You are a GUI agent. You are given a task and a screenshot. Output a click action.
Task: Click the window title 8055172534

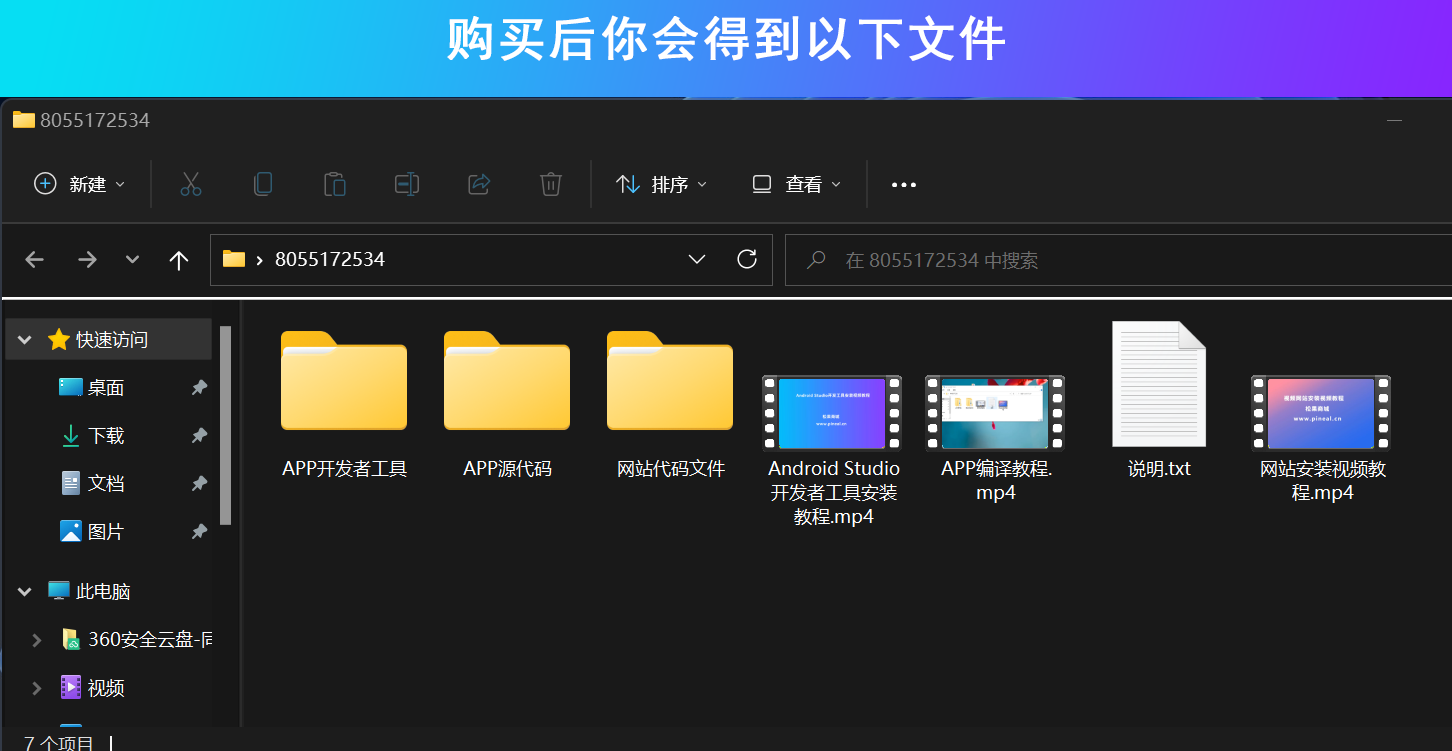(x=95, y=120)
